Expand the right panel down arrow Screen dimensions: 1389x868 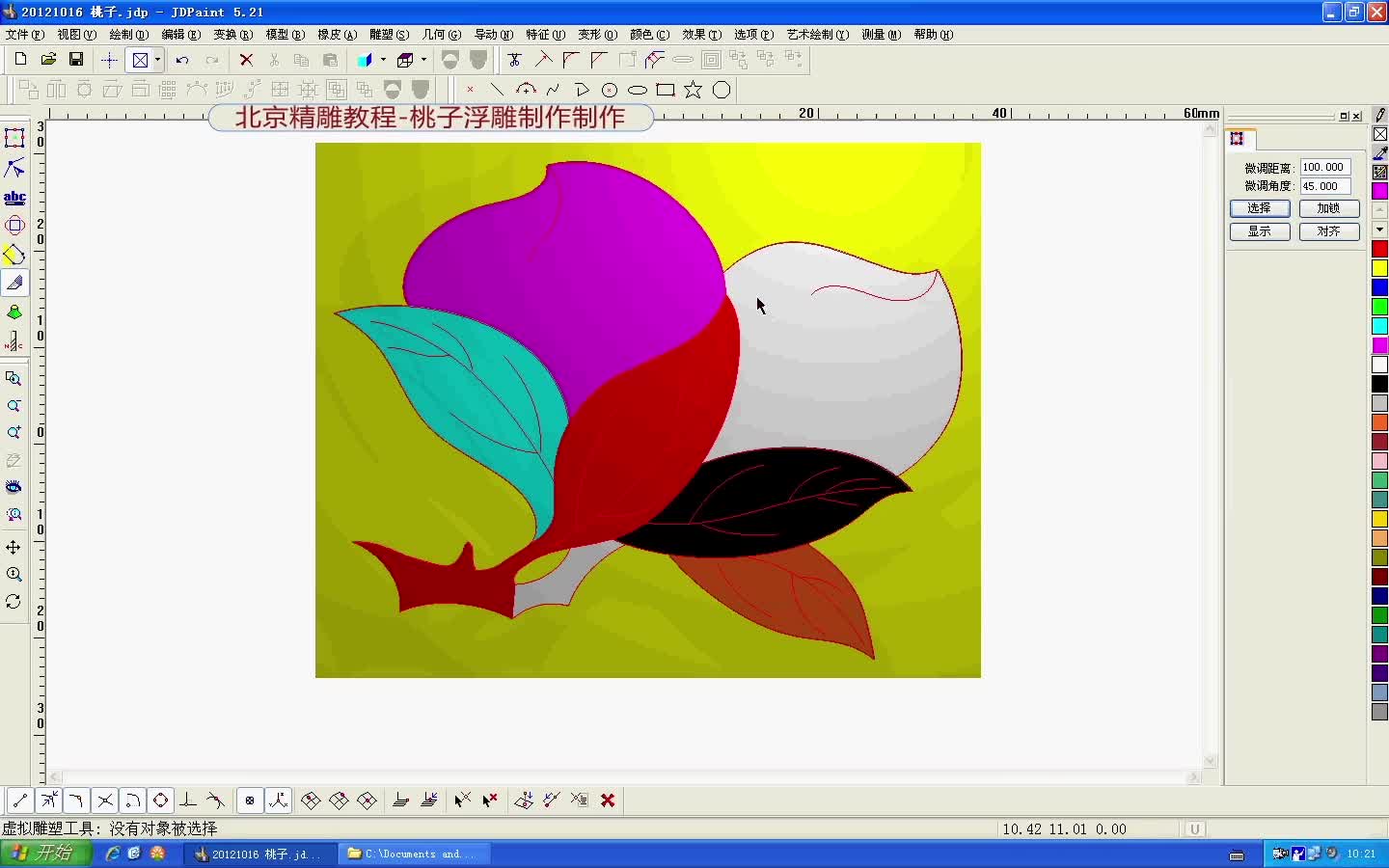(1379, 229)
